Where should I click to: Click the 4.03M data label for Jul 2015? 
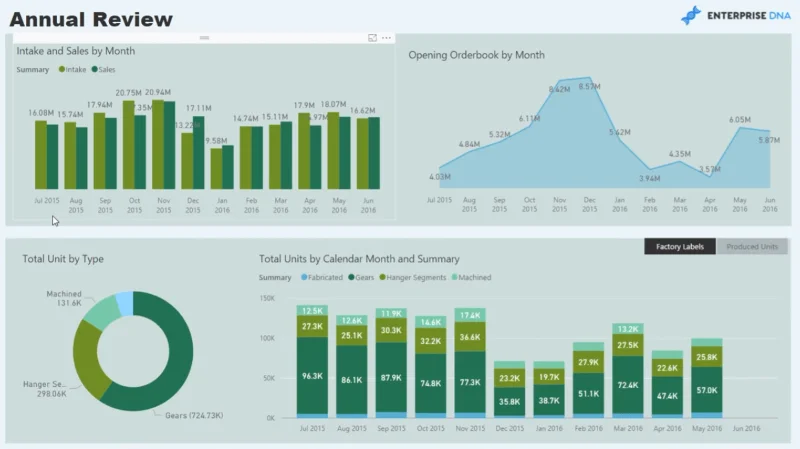coord(439,177)
